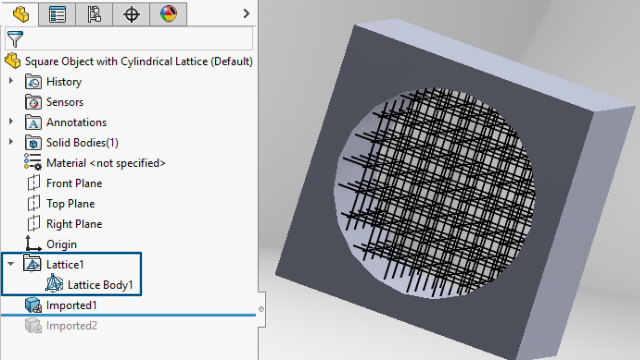Open the DimXpertManager crosshair tab
This screenshot has width=640, height=360.
click(x=131, y=14)
